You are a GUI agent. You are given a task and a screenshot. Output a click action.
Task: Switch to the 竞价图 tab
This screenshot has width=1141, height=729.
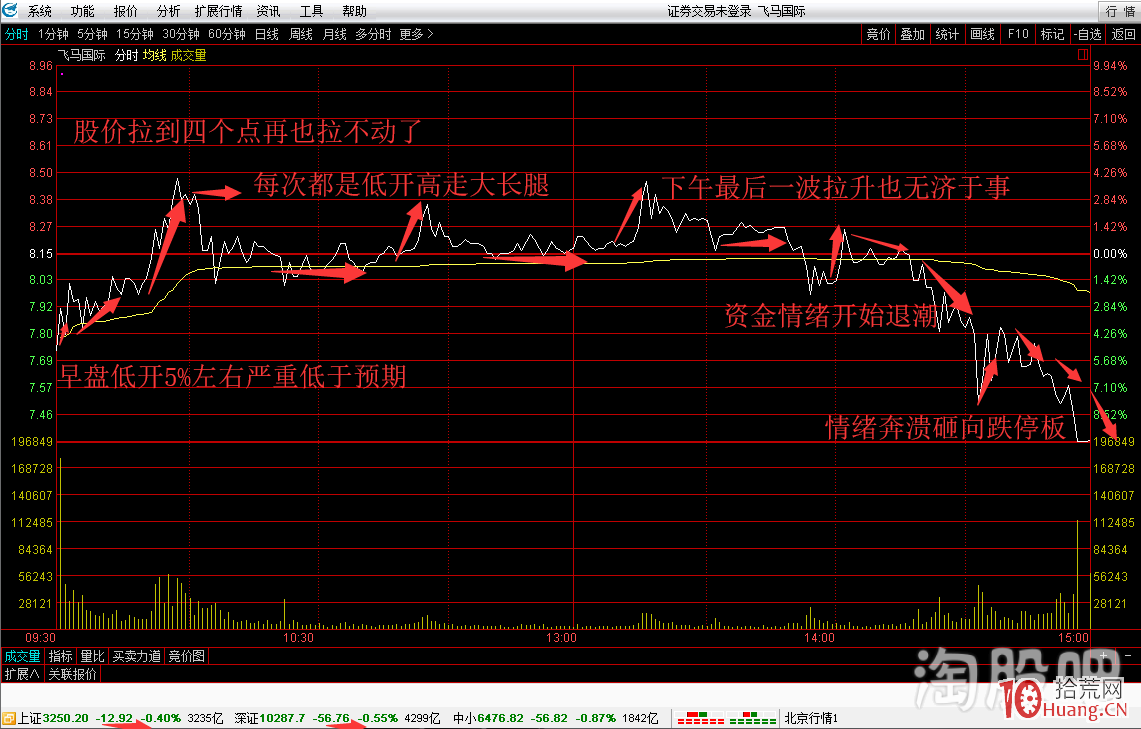pos(188,656)
